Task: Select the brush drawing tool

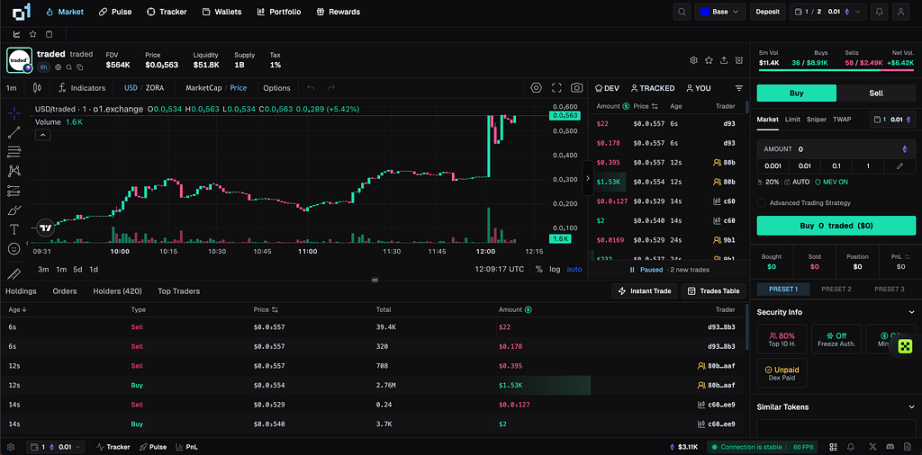Action: (x=14, y=210)
